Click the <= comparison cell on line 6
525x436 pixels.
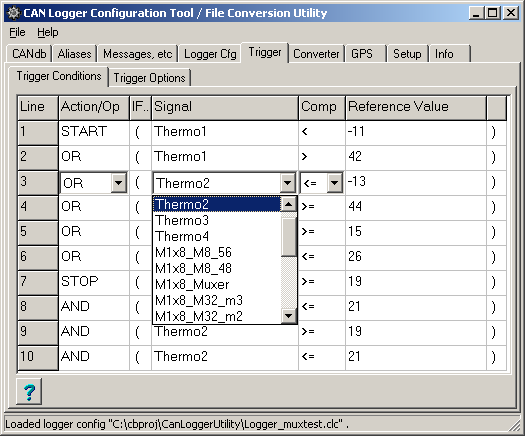pyautogui.click(x=321, y=258)
